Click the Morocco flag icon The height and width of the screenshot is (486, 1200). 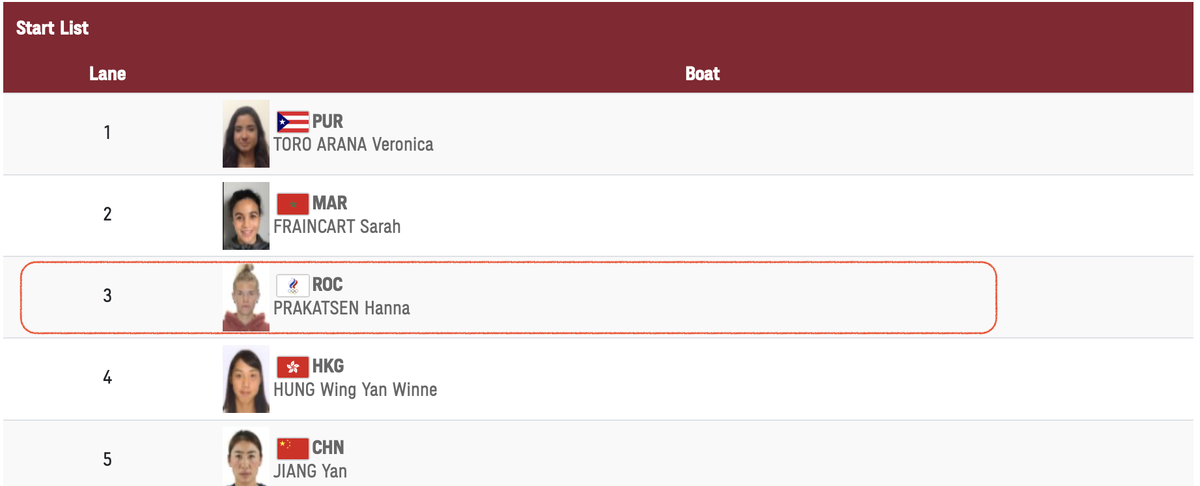coord(292,204)
